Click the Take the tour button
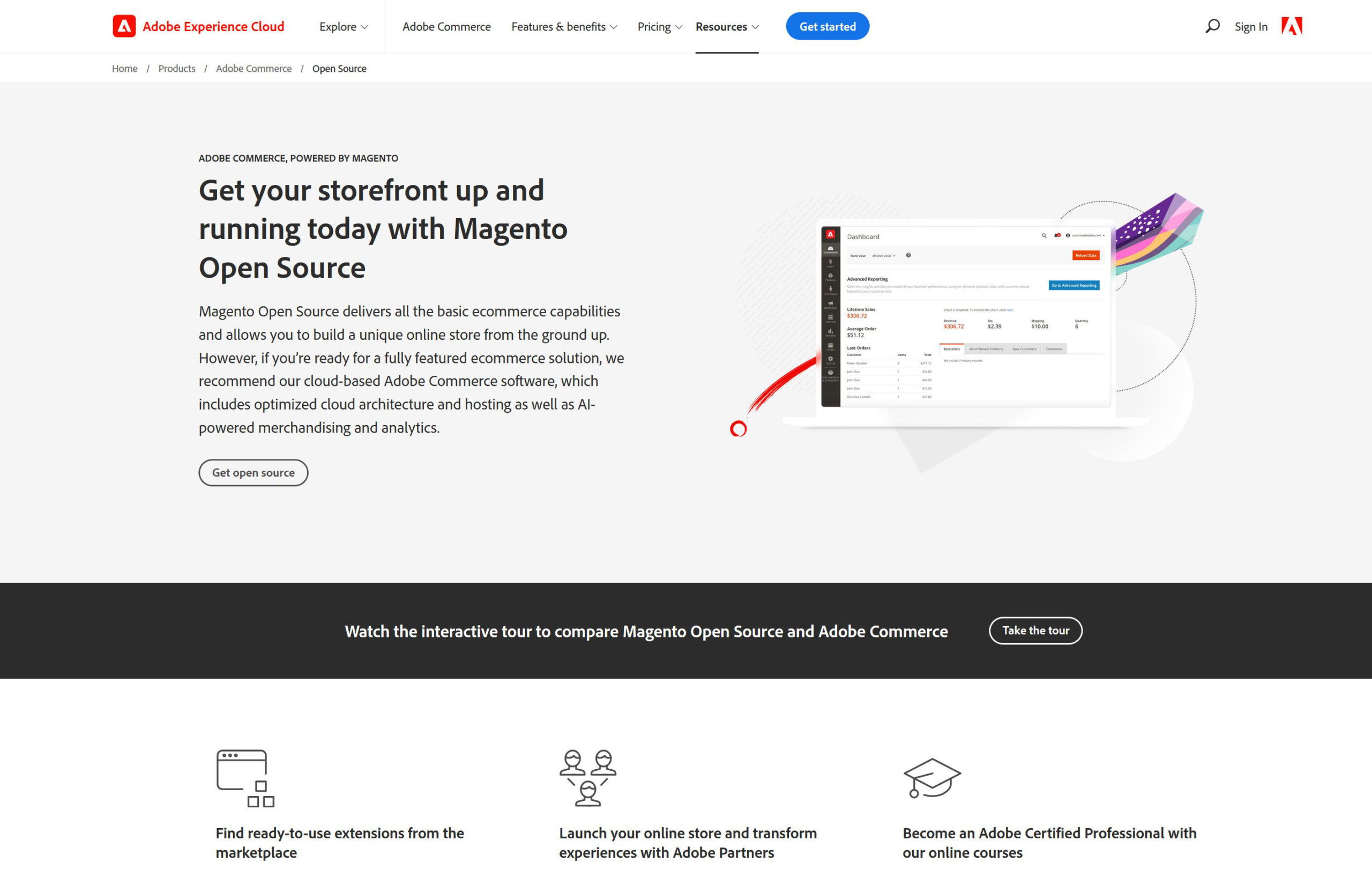Viewport: 1372px width, 870px height. point(1035,630)
